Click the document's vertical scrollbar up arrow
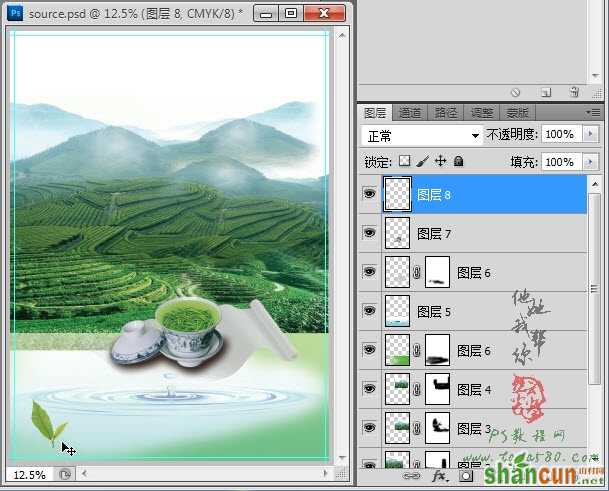609x491 pixels. (x=342, y=35)
